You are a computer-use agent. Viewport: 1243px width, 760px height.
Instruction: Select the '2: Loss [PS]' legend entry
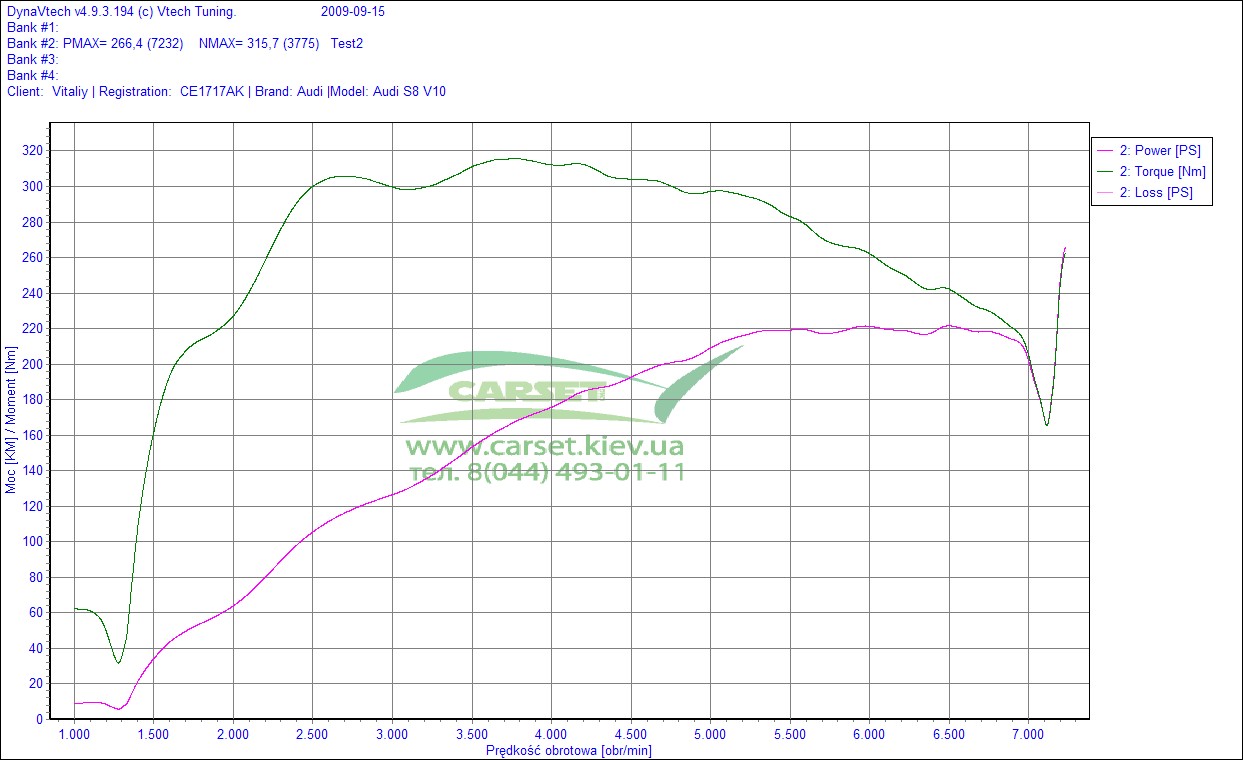coord(1155,193)
